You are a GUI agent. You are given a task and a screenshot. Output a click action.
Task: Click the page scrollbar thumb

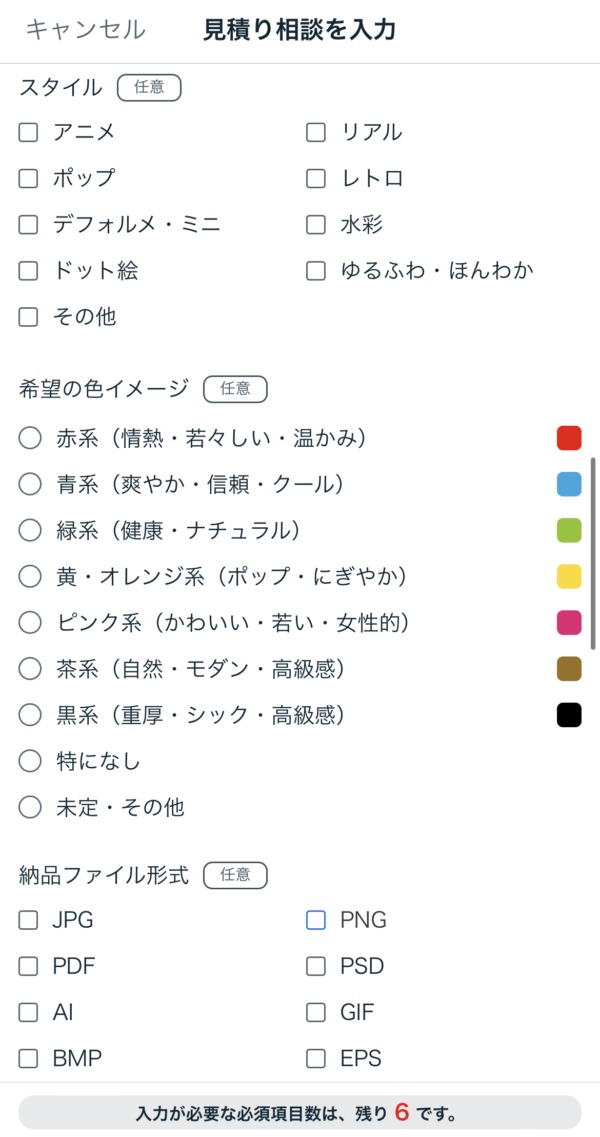(x=594, y=553)
